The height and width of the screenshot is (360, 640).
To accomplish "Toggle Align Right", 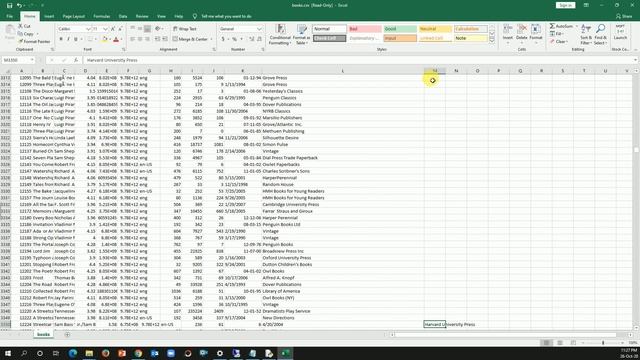I will click(x=147, y=39).
